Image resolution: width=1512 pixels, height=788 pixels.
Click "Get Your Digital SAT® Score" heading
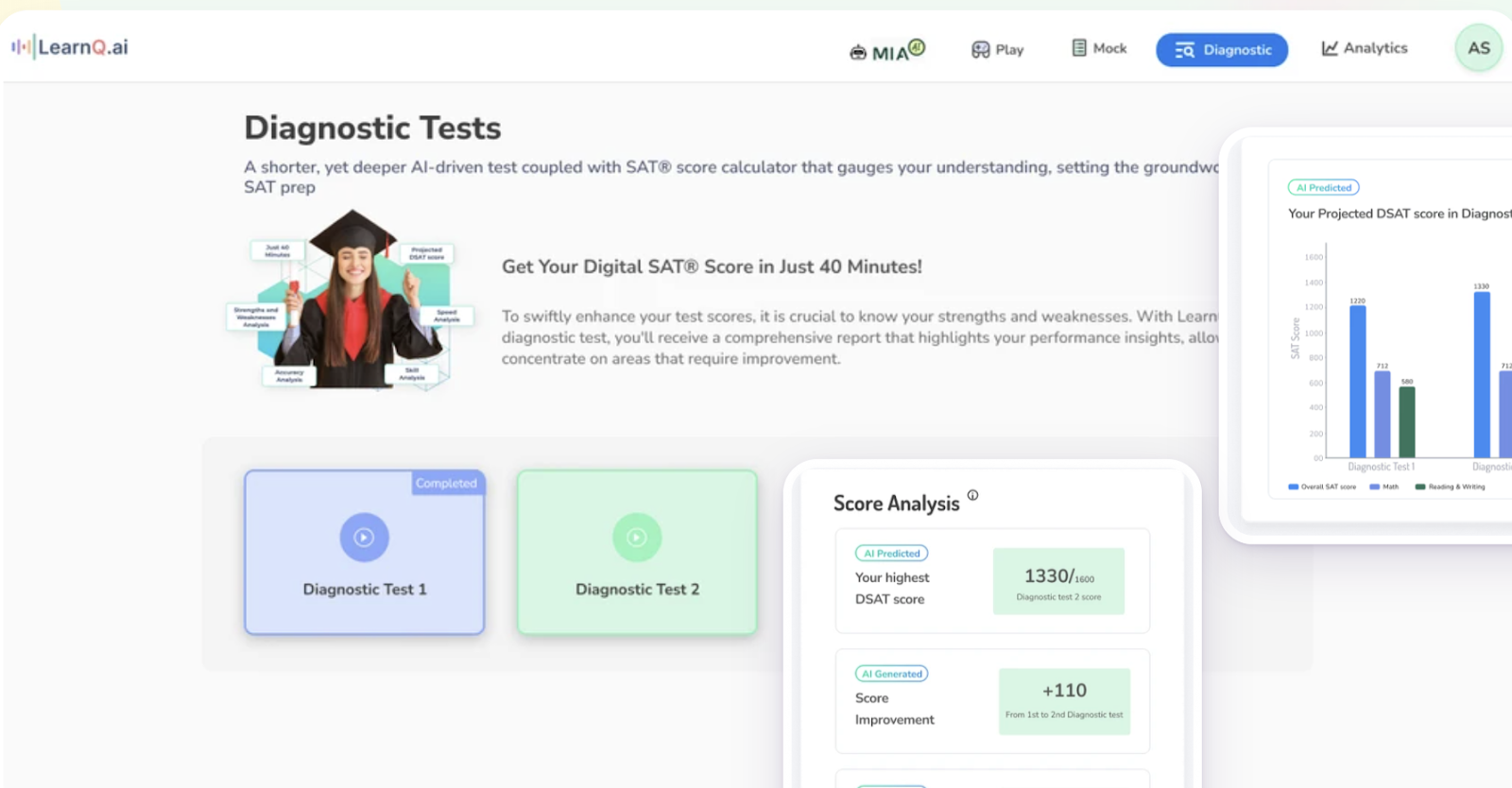coord(712,266)
